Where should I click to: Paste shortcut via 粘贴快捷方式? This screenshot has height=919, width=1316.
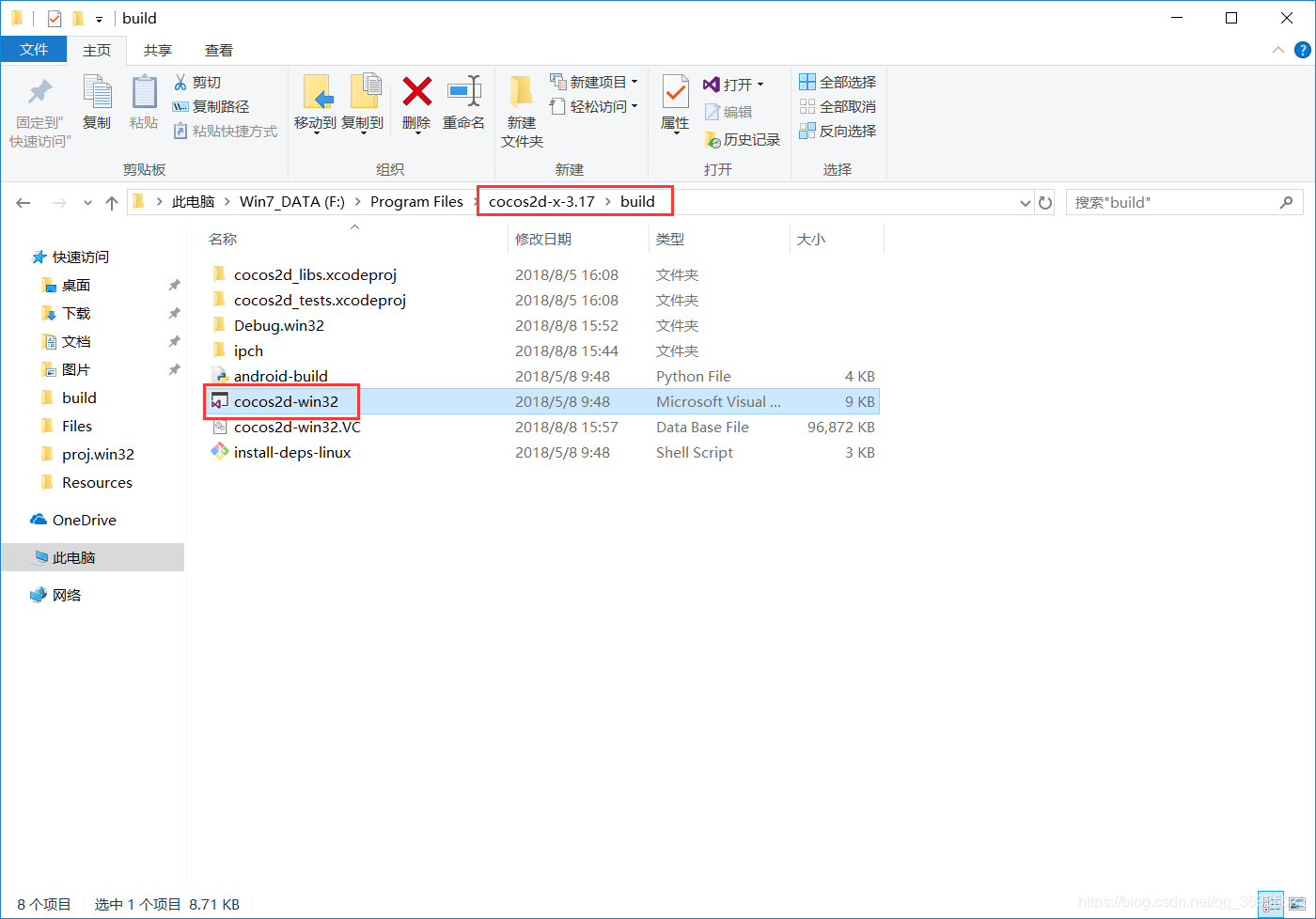[x=226, y=132]
